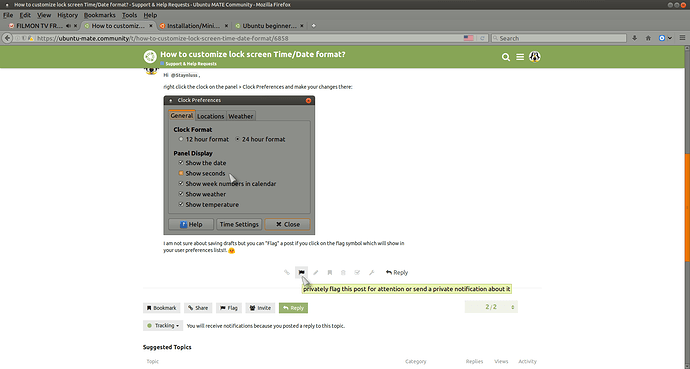
Task: Toggle Show the date checkbox
Action: (x=181, y=163)
